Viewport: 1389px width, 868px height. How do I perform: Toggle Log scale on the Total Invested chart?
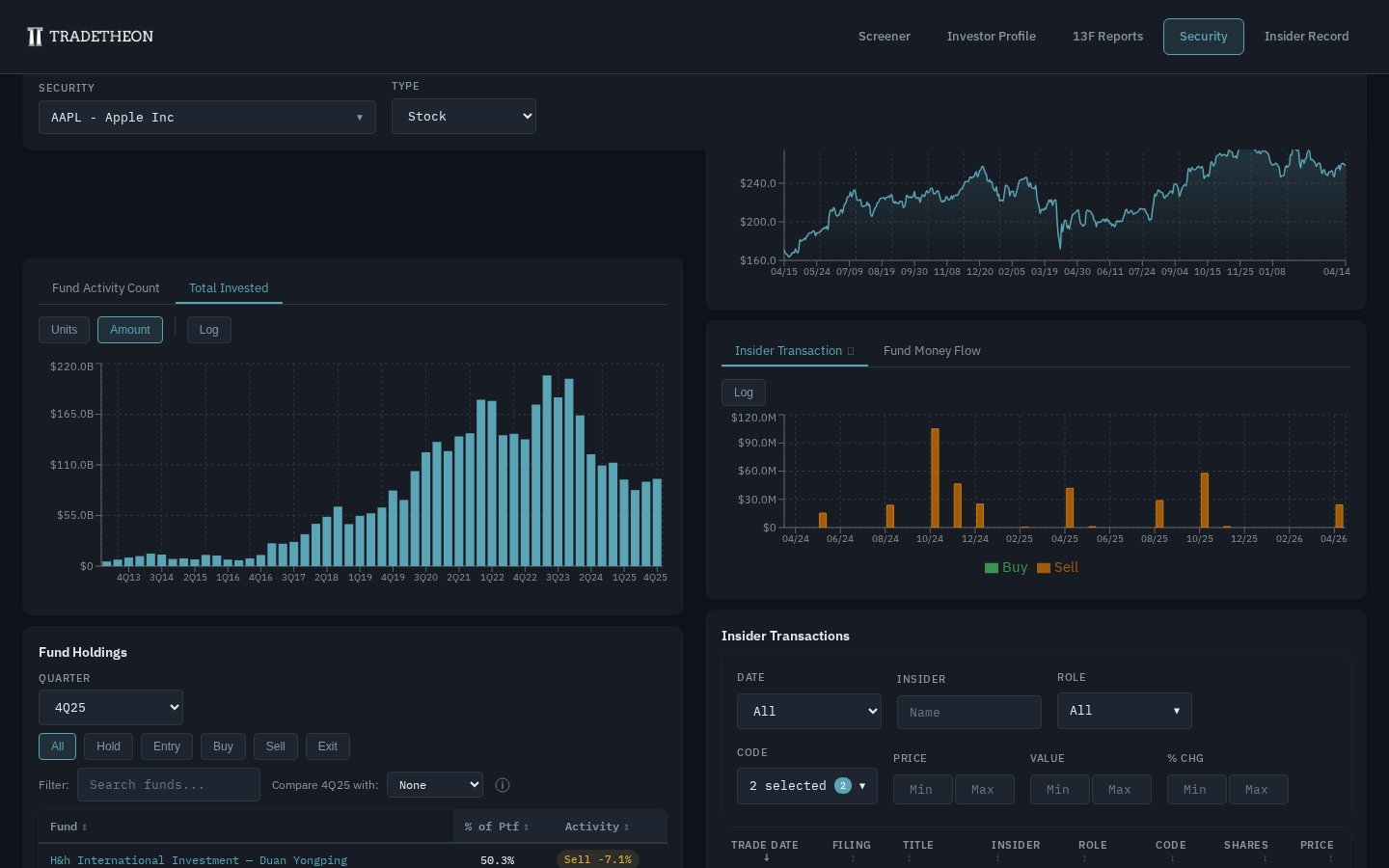tap(209, 330)
